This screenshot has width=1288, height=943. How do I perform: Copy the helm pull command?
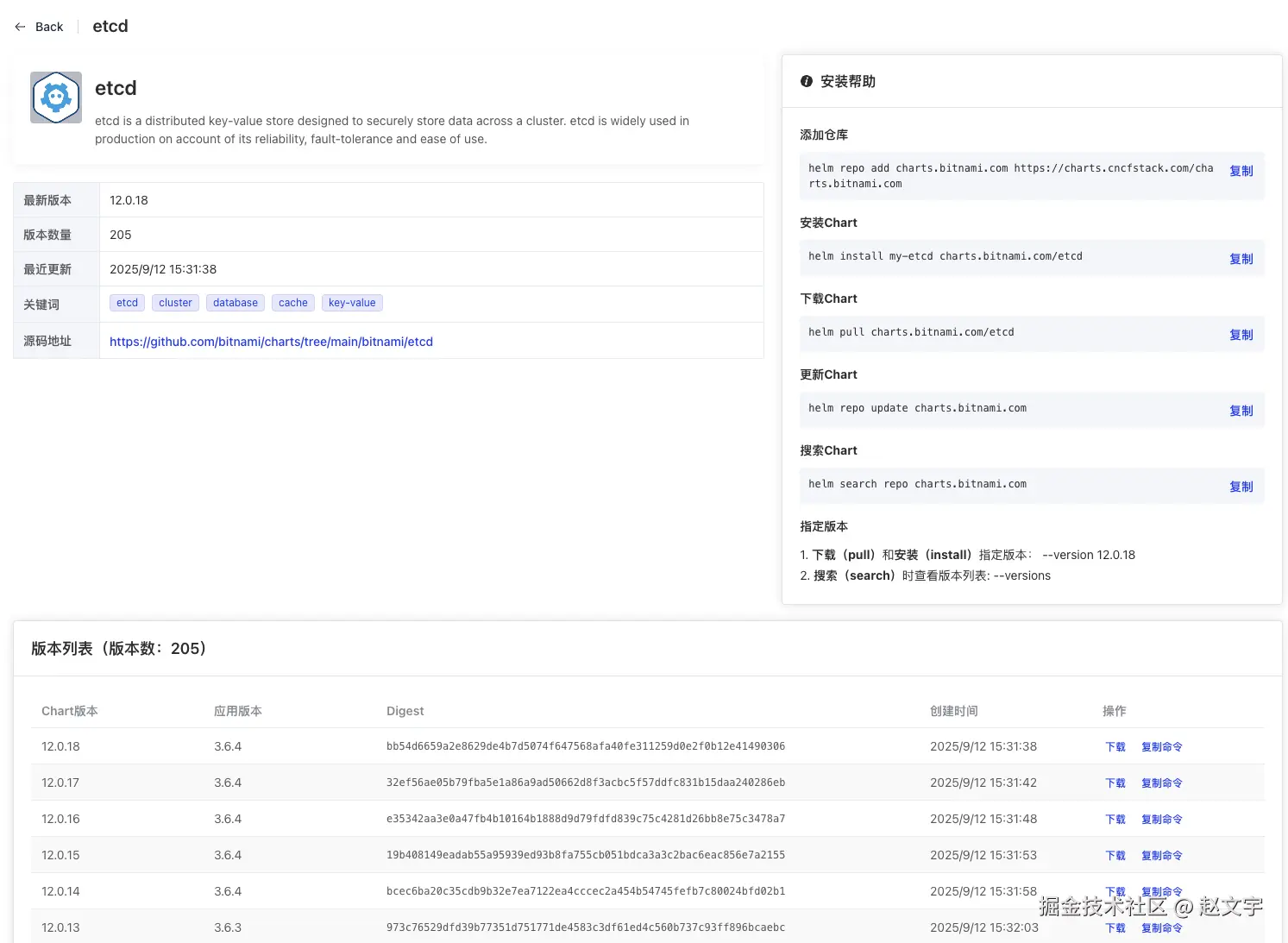click(x=1241, y=335)
